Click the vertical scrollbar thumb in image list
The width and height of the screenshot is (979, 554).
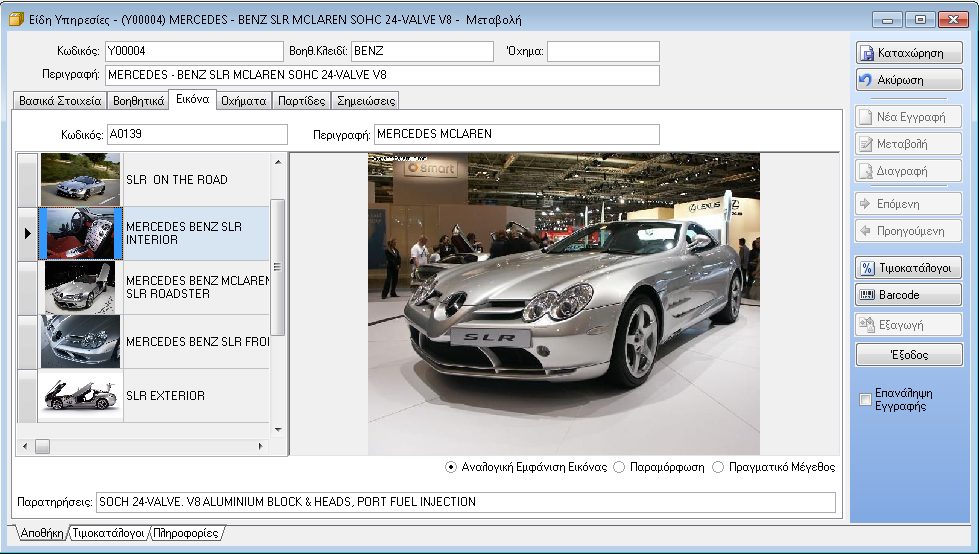click(278, 267)
